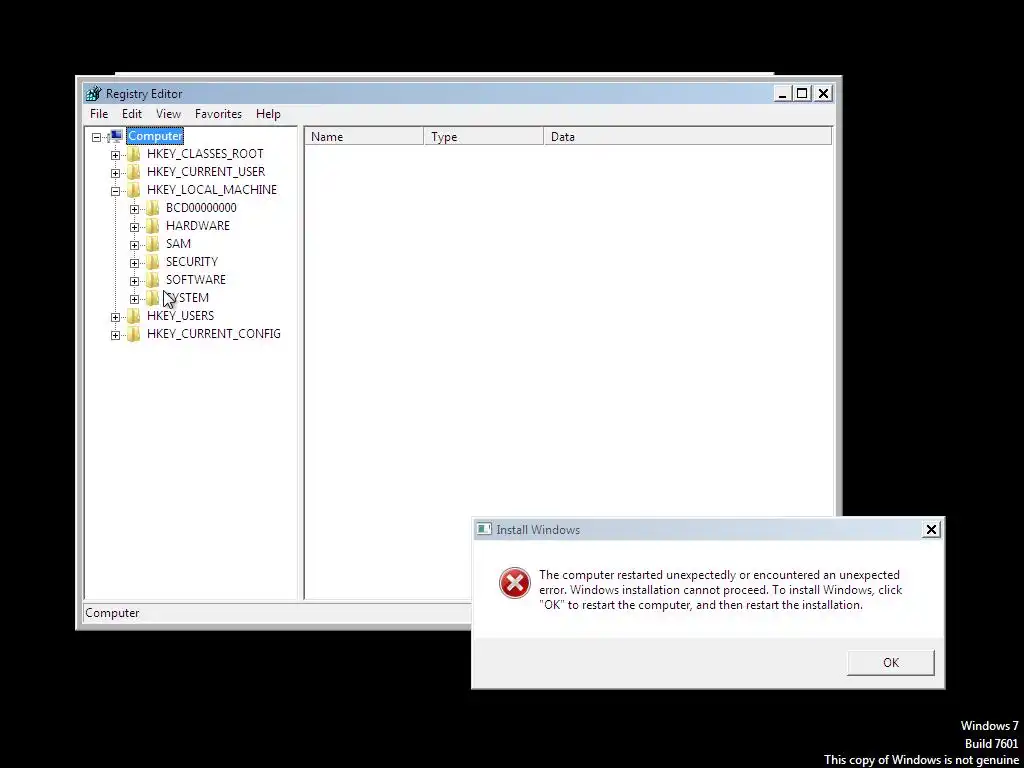
Task: Select the HKEY_CURRENT_CONFIG label
Action: tap(214, 334)
